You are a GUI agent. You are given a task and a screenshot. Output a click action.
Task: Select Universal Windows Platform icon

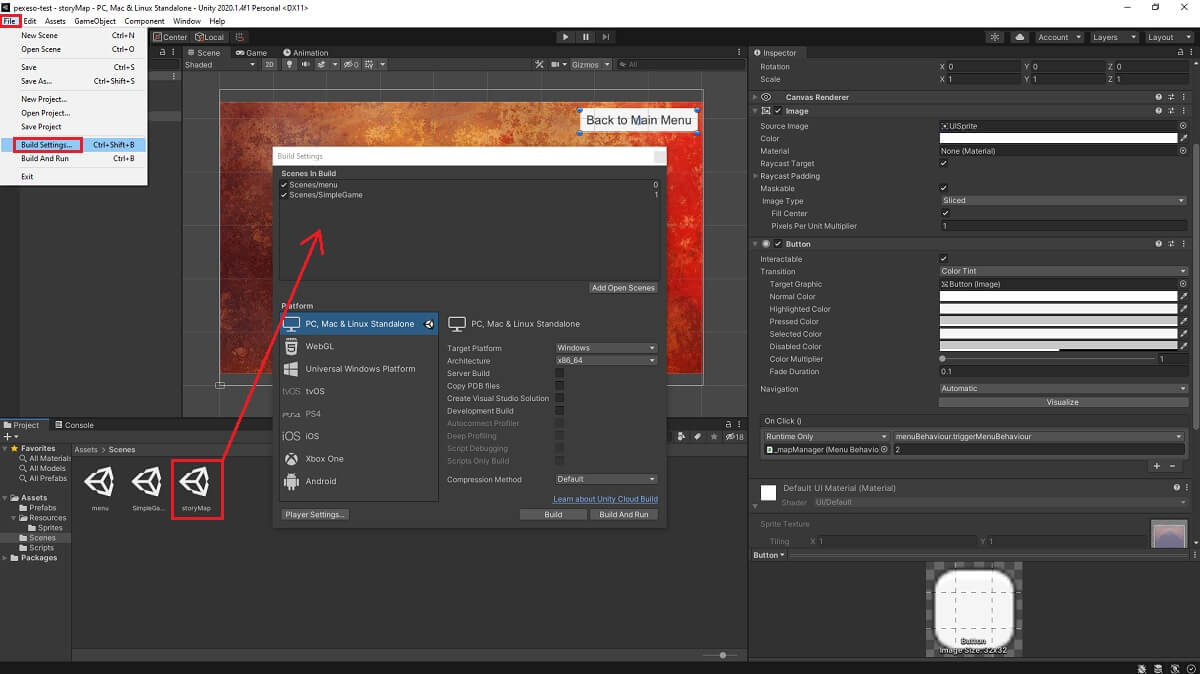[x=291, y=369]
